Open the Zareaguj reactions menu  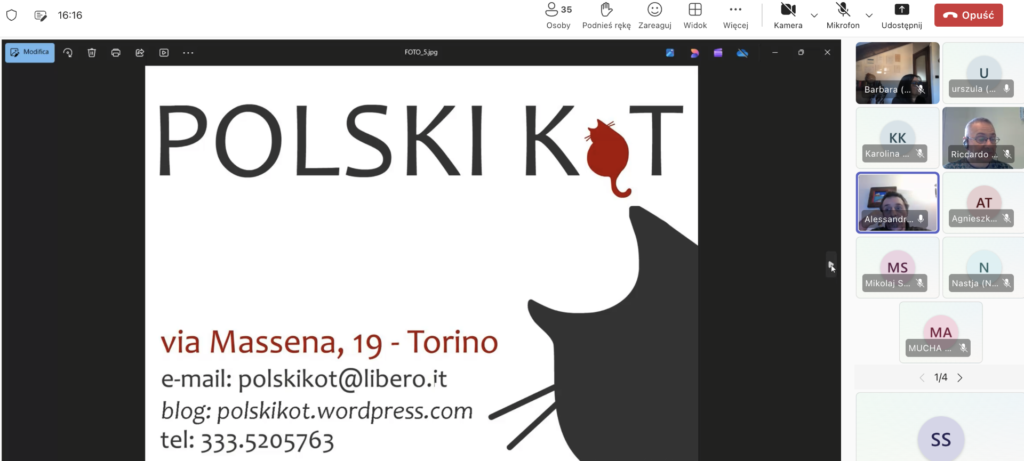pos(654,15)
